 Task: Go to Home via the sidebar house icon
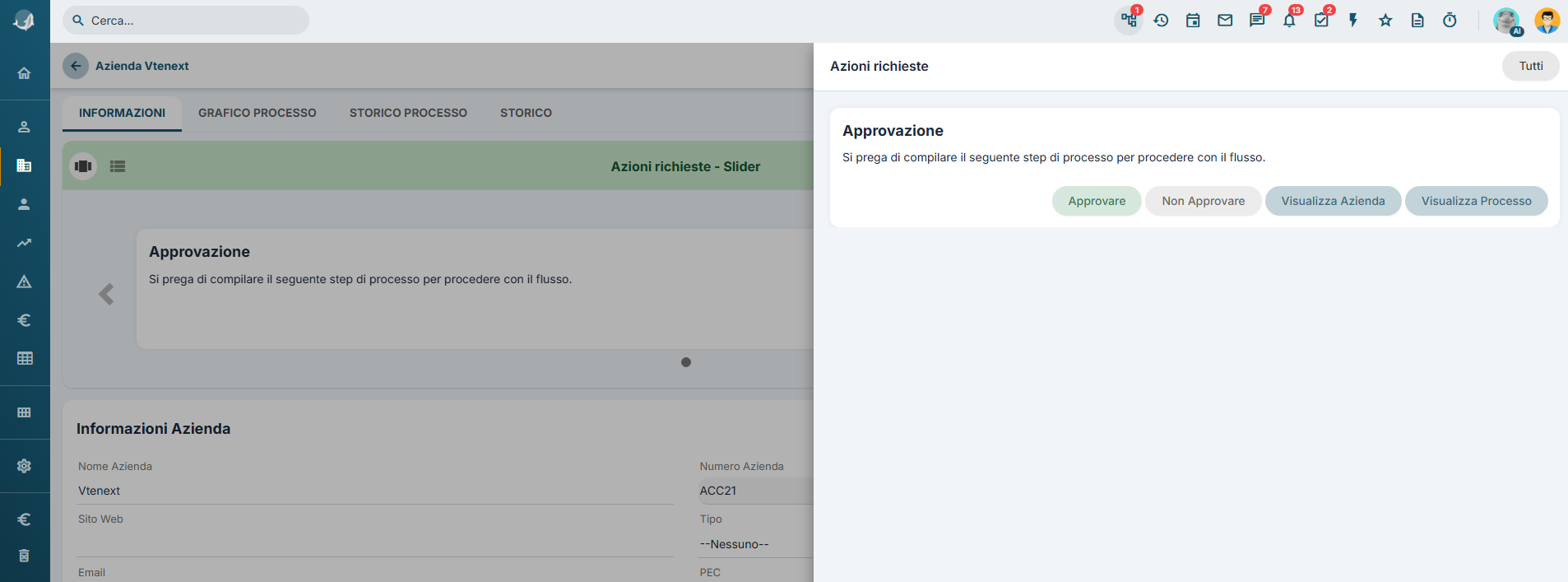click(x=24, y=73)
